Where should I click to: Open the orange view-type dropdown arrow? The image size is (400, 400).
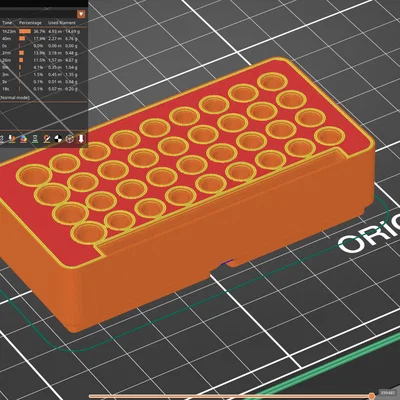pyautogui.click(x=81, y=14)
